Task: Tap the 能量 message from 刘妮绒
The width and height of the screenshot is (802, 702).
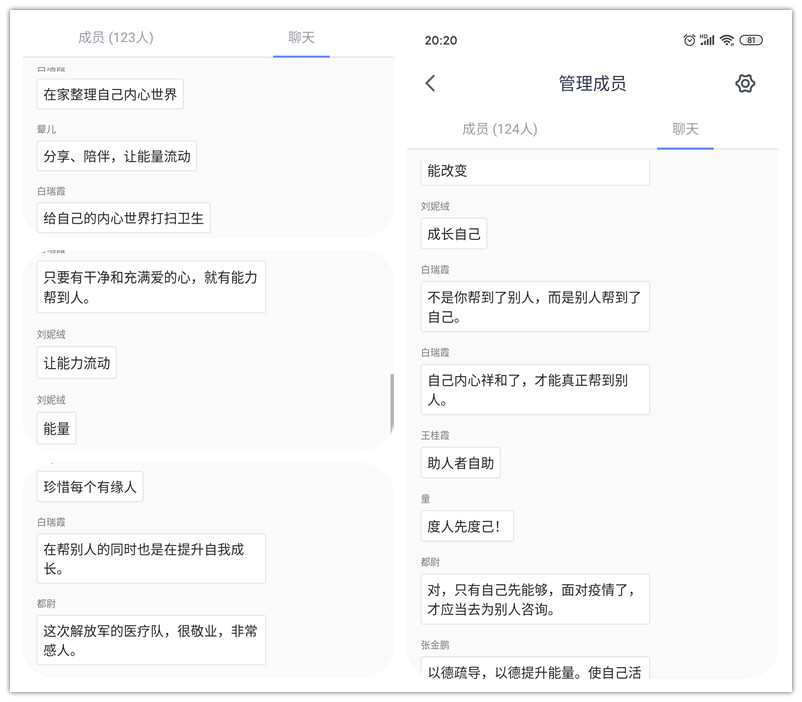Action: 56,427
